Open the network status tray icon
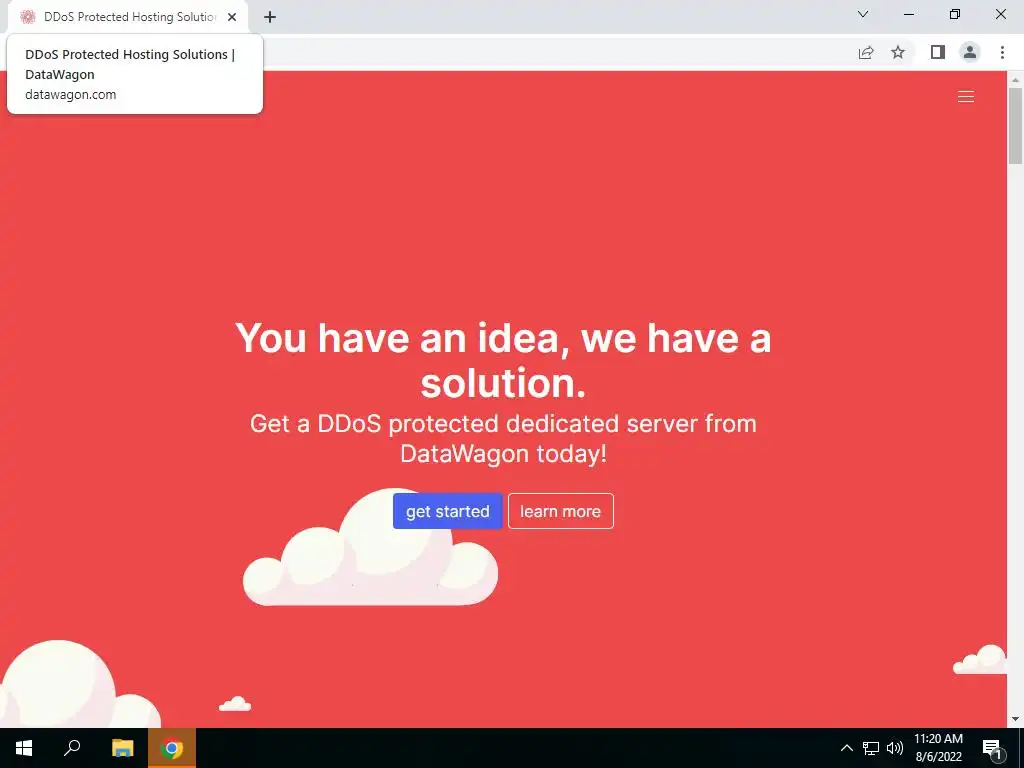Viewport: 1024px width, 768px height. (871, 748)
